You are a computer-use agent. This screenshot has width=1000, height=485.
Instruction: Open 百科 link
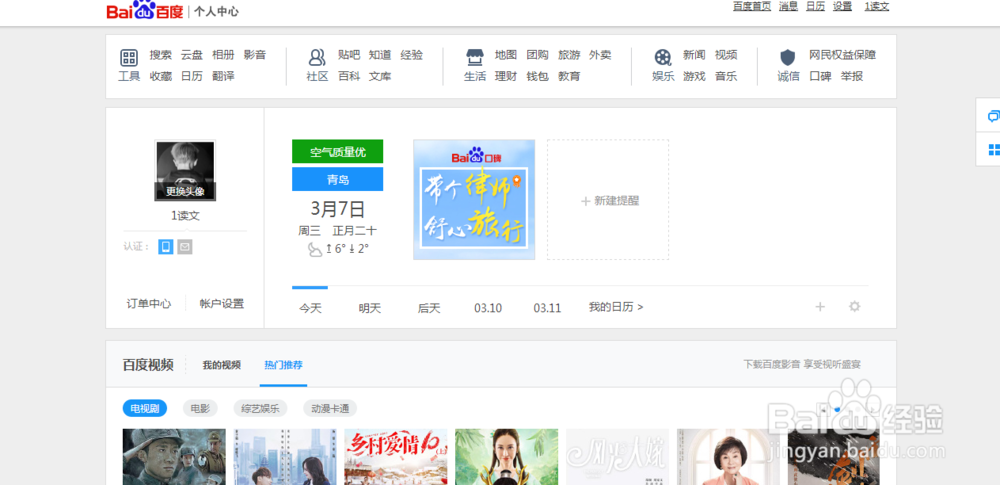click(x=349, y=76)
